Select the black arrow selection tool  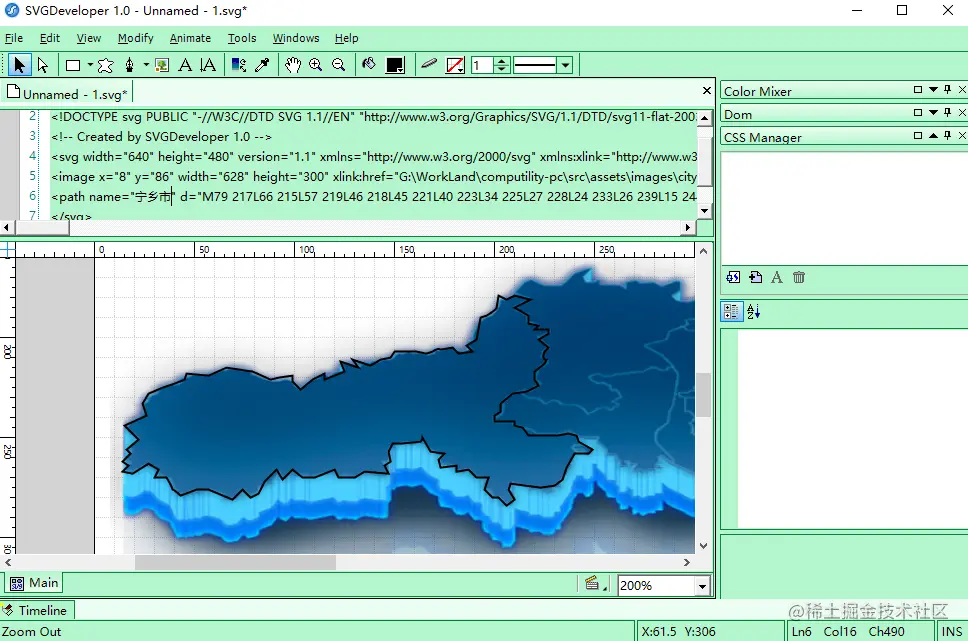(19, 65)
